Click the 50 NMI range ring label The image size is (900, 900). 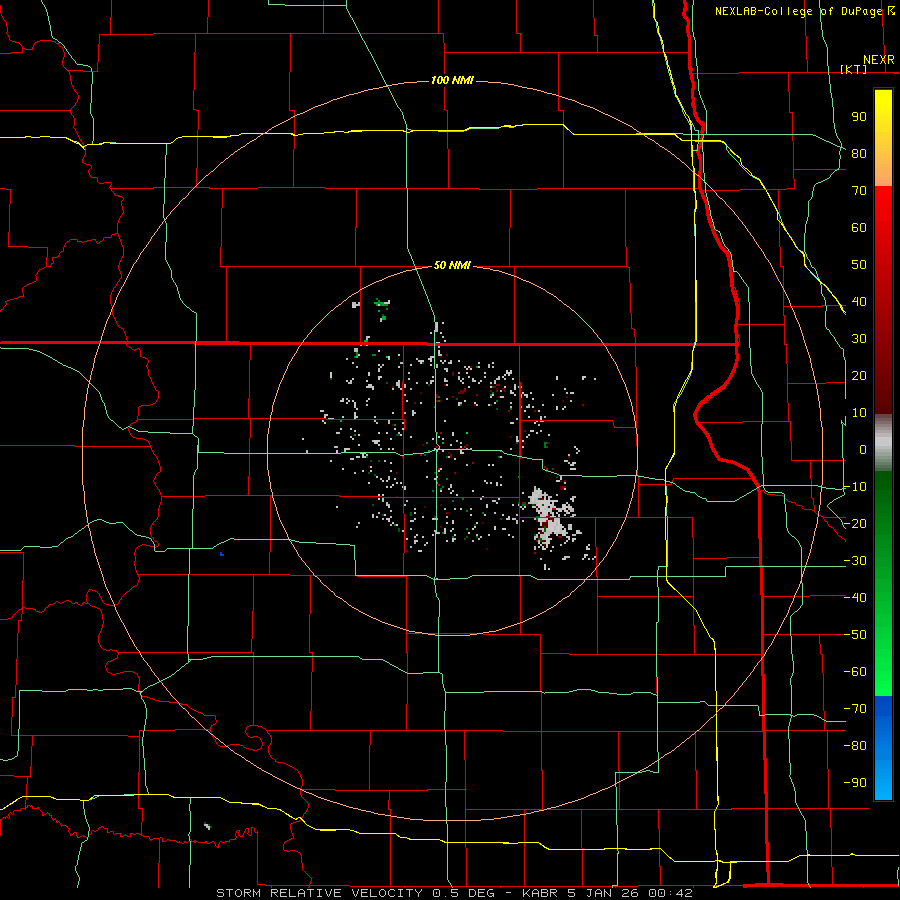pos(452,265)
